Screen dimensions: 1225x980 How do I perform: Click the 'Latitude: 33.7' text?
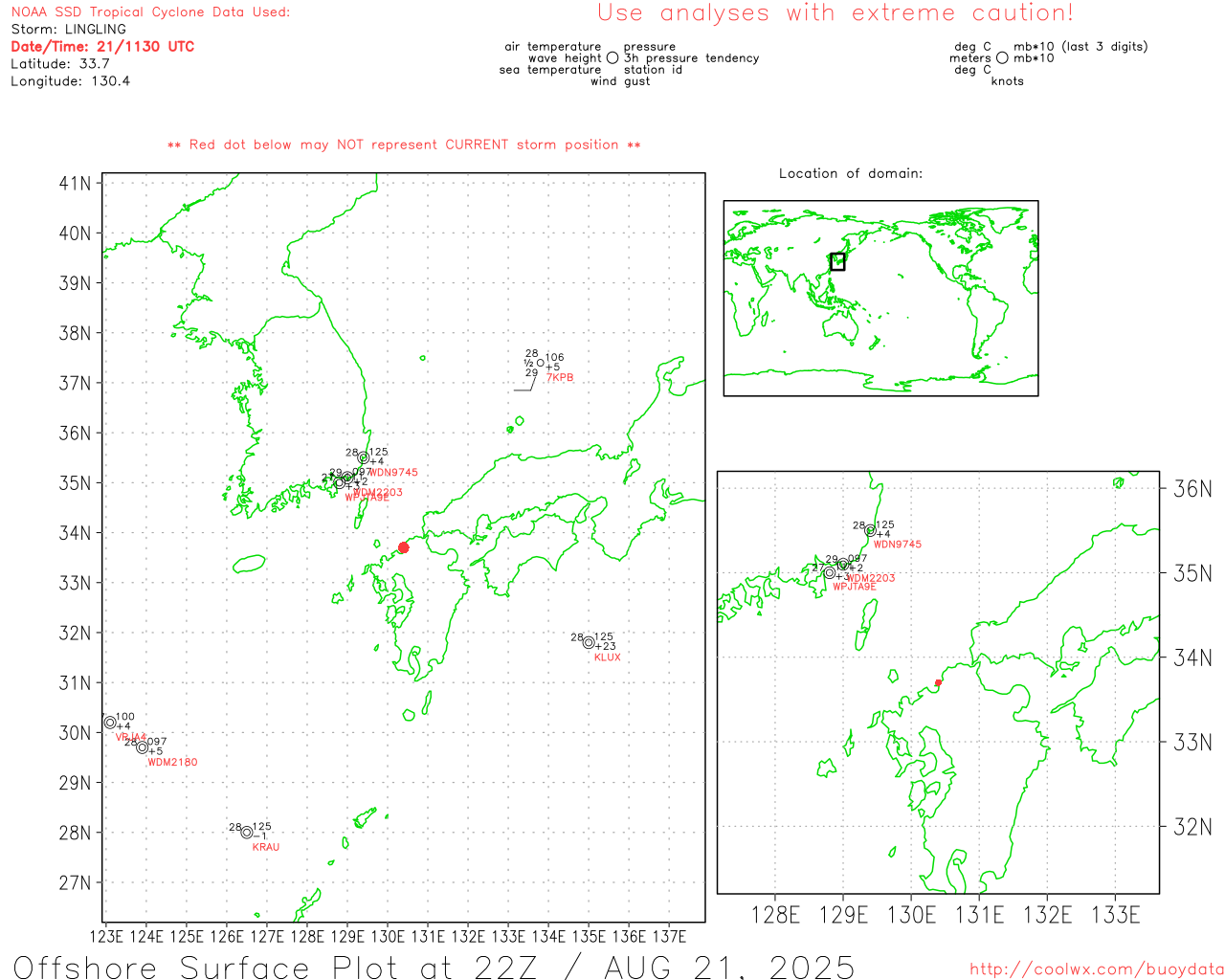[60, 64]
